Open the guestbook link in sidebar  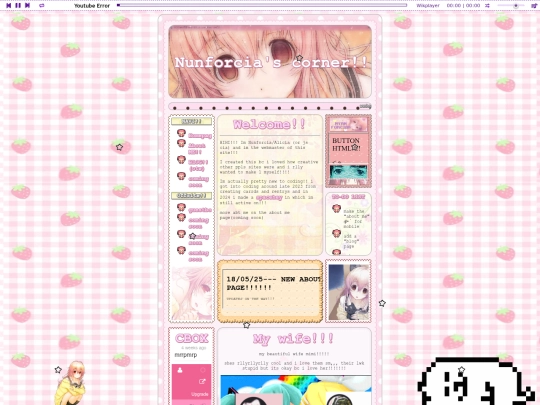pyautogui.click(x=200, y=210)
